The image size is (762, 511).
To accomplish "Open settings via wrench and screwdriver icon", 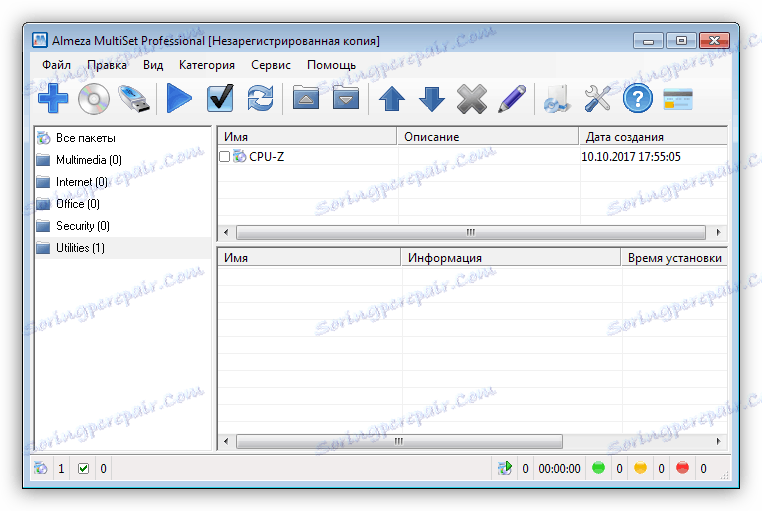I will click(x=597, y=99).
